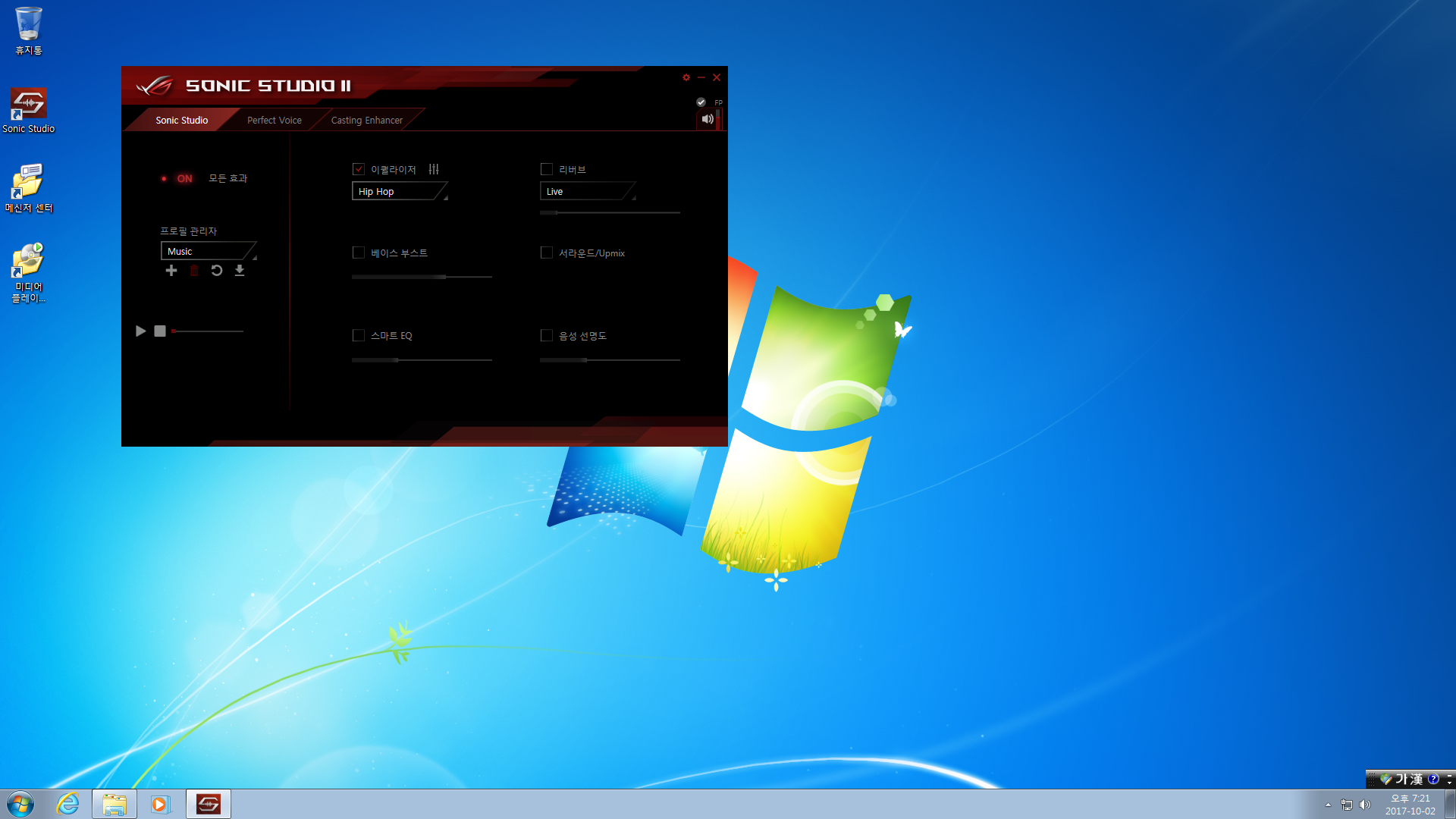The width and height of the screenshot is (1456, 819).
Task: Click the Hanja 漢 conversion button
Action: pos(1416,779)
